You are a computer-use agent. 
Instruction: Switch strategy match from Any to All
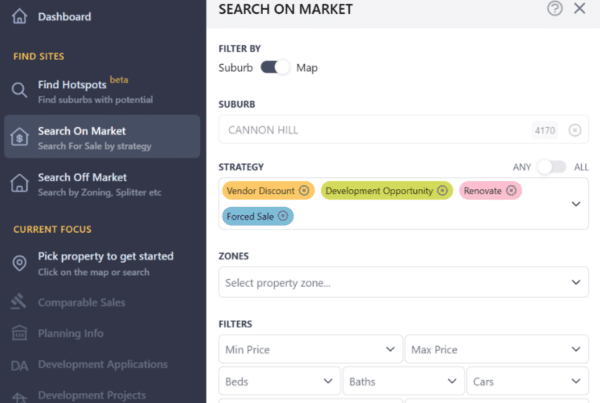coord(551,166)
